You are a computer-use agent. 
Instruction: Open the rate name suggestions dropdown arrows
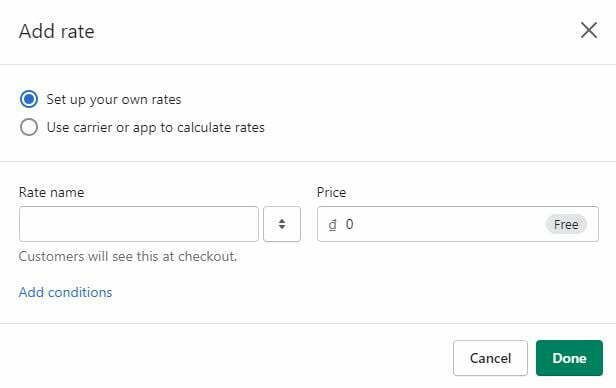(x=282, y=224)
